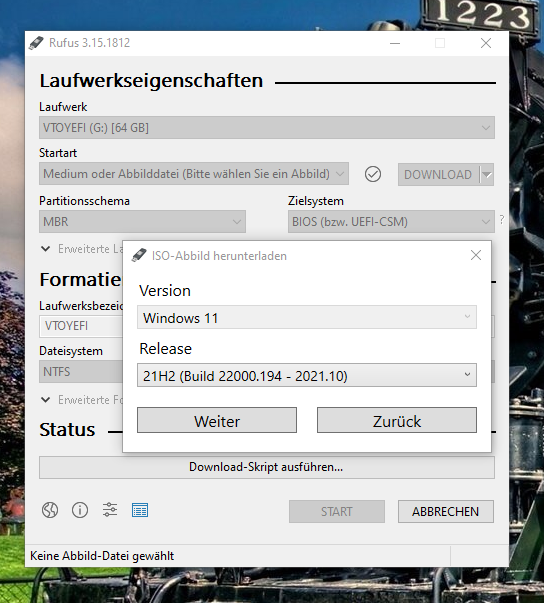Image resolution: width=544 pixels, height=603 pixels.
Task: Click the Rufus USB icon in title bar
Action: click(36, 43)
